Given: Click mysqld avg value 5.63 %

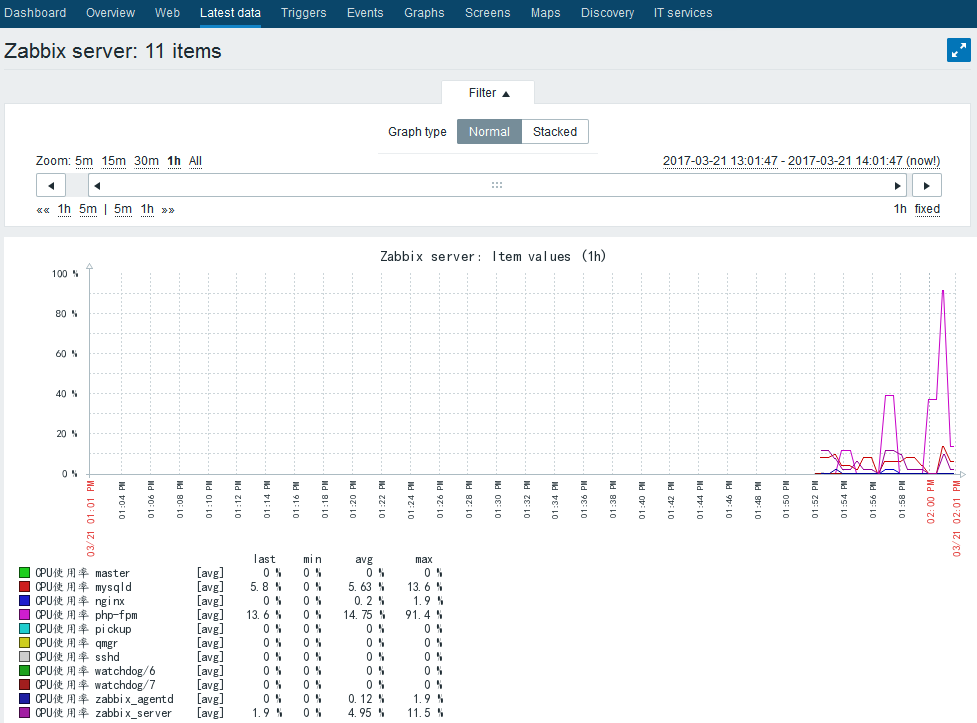Looking at the screenshot, I should (x=366, y=587).
